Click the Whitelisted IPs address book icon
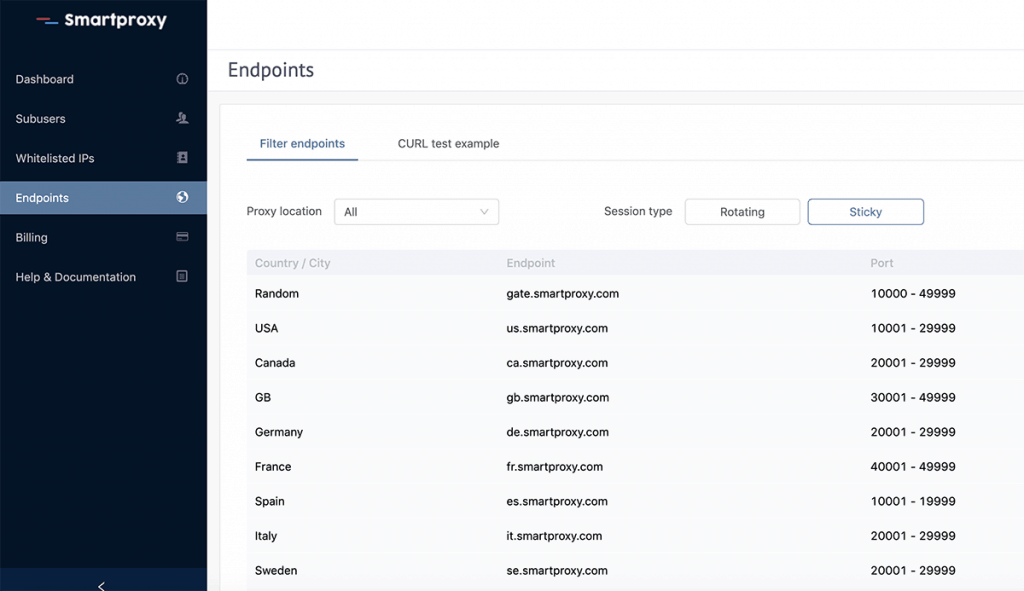 coord(182,158)
